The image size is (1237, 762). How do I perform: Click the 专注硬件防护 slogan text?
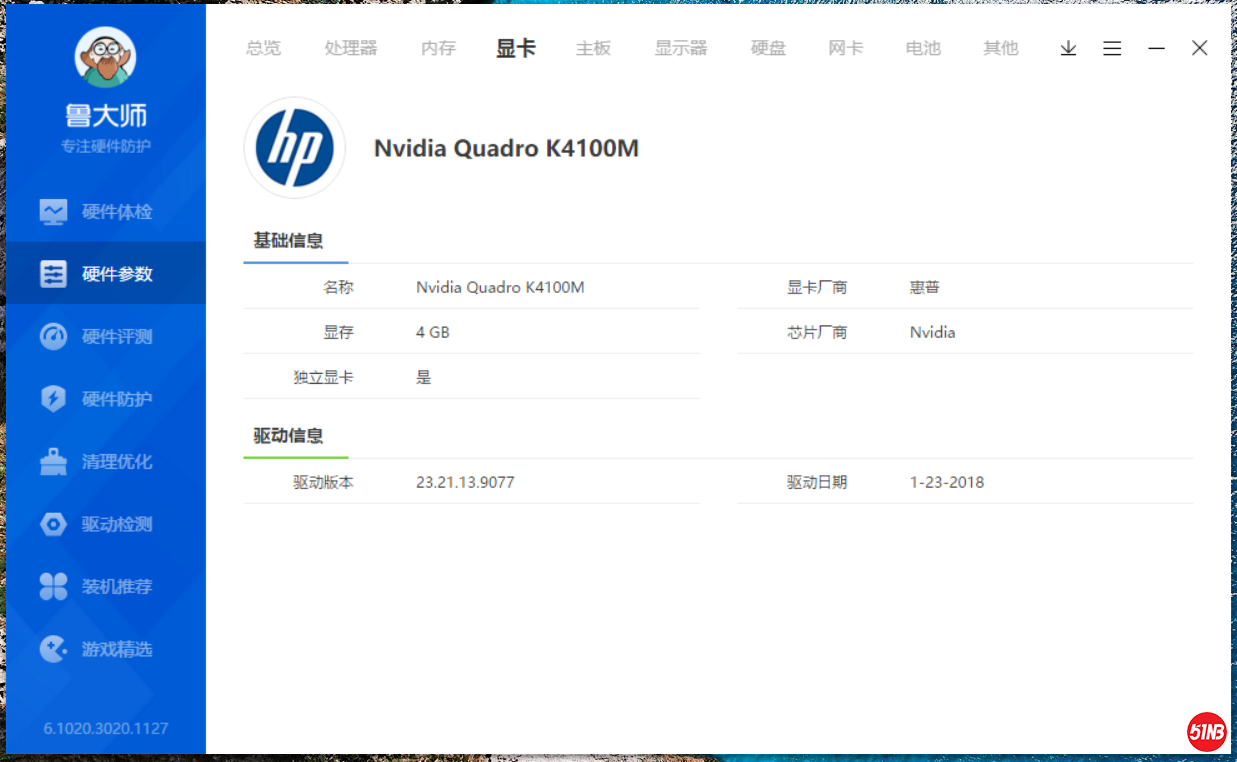click(106, 147)
